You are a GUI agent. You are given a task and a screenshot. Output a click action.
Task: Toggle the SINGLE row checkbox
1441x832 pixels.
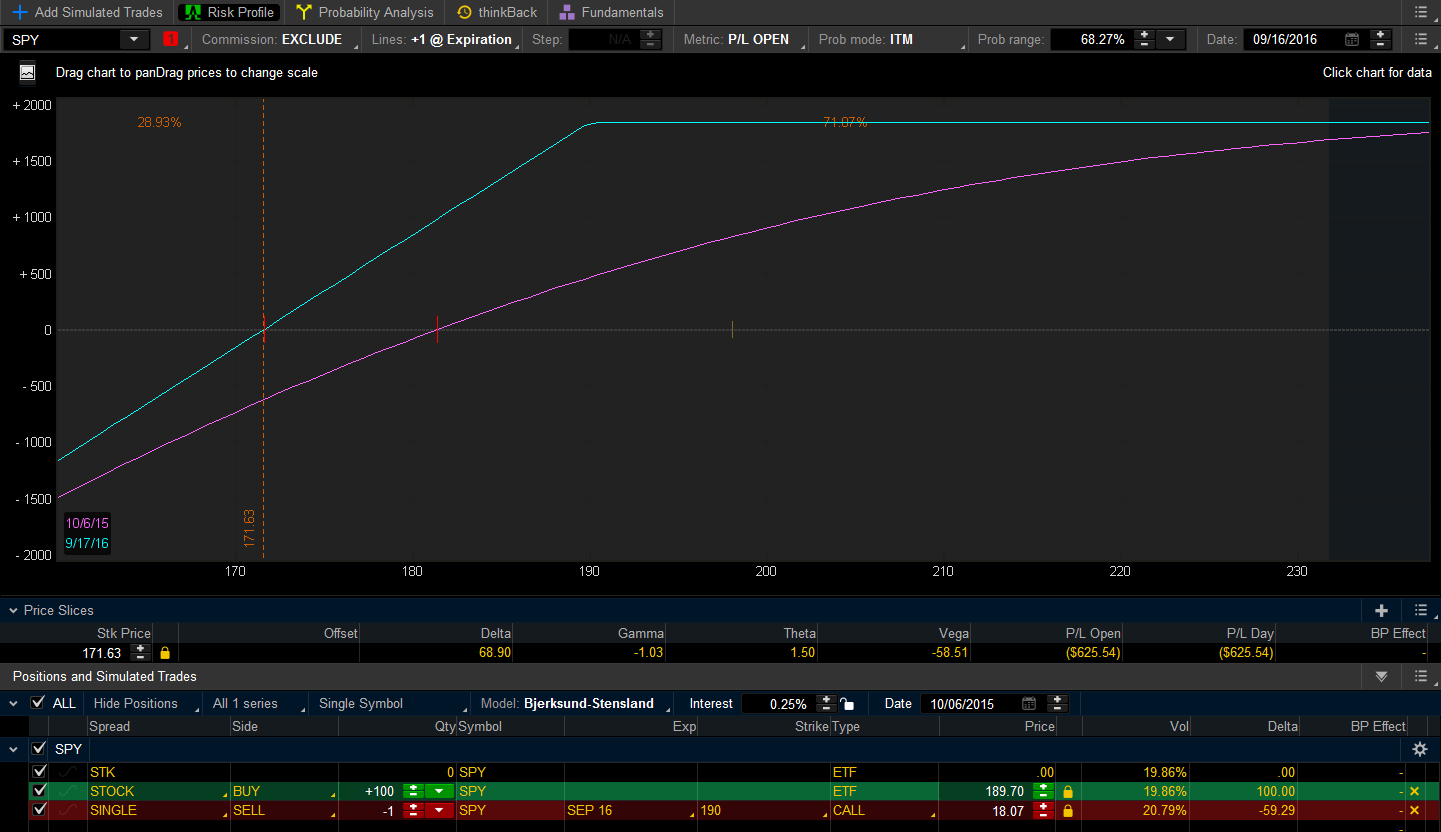39,810
